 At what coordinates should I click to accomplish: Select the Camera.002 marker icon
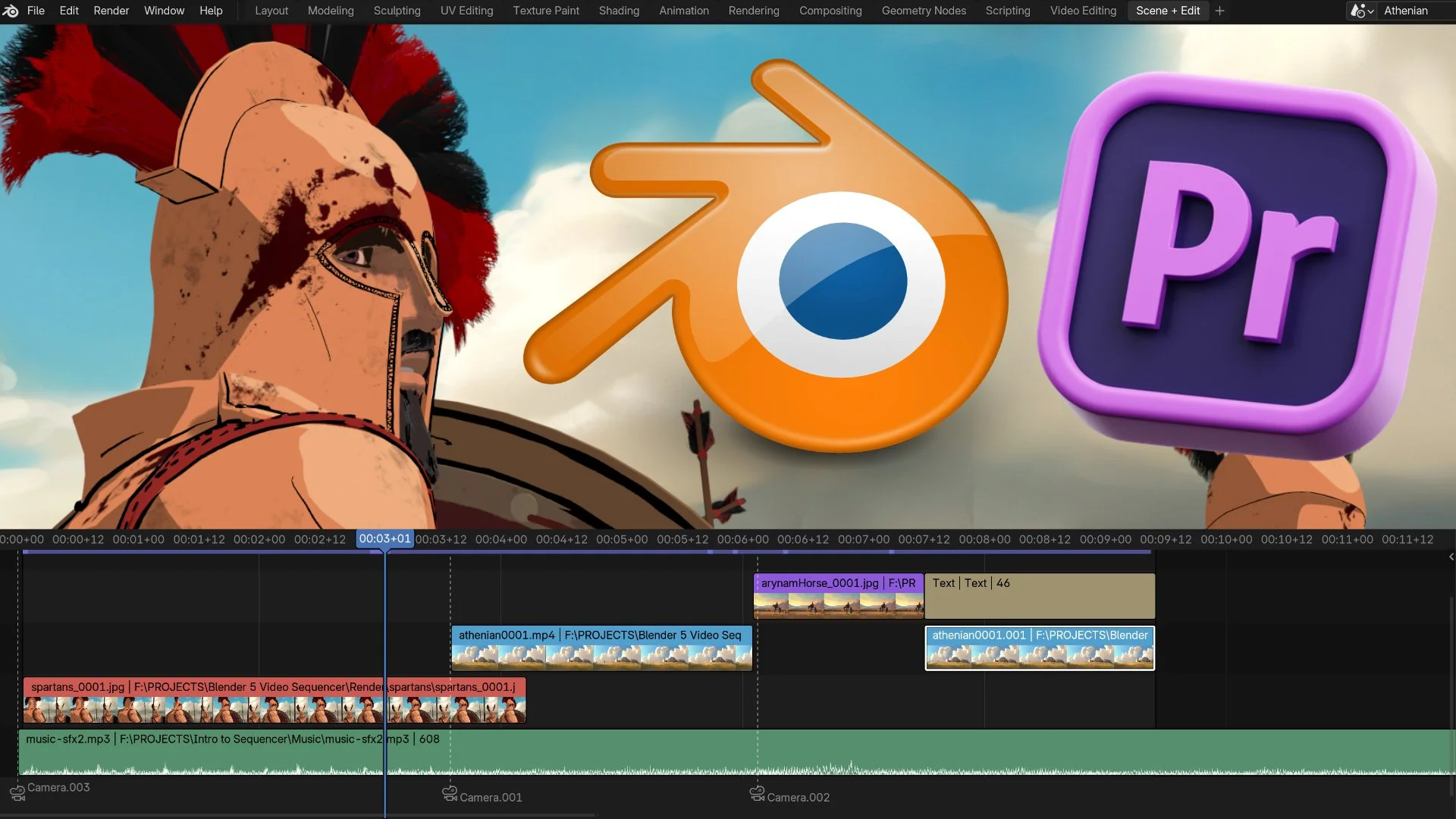(x=757, y=793)
